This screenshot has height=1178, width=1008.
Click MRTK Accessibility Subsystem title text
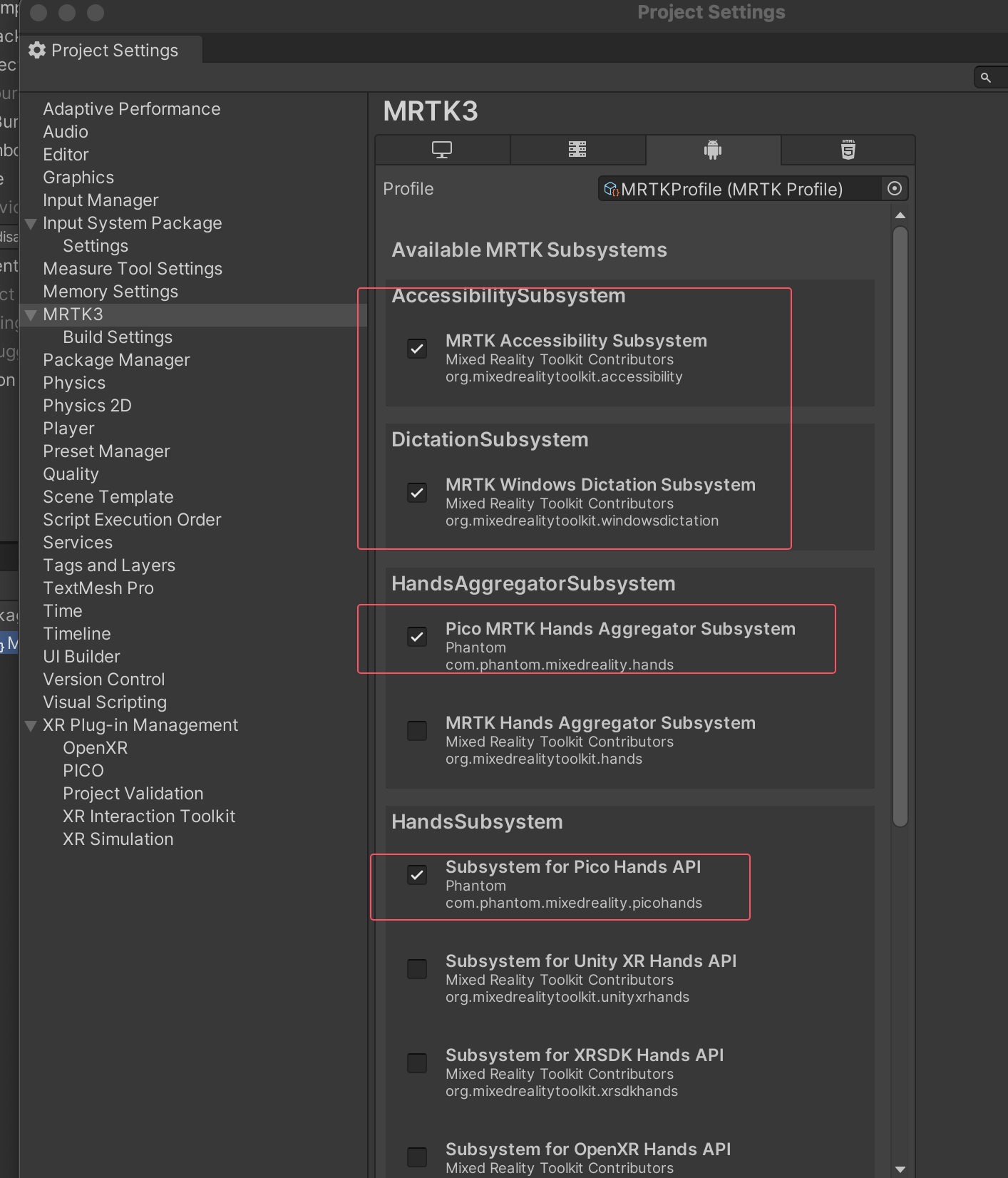point(576,341)
